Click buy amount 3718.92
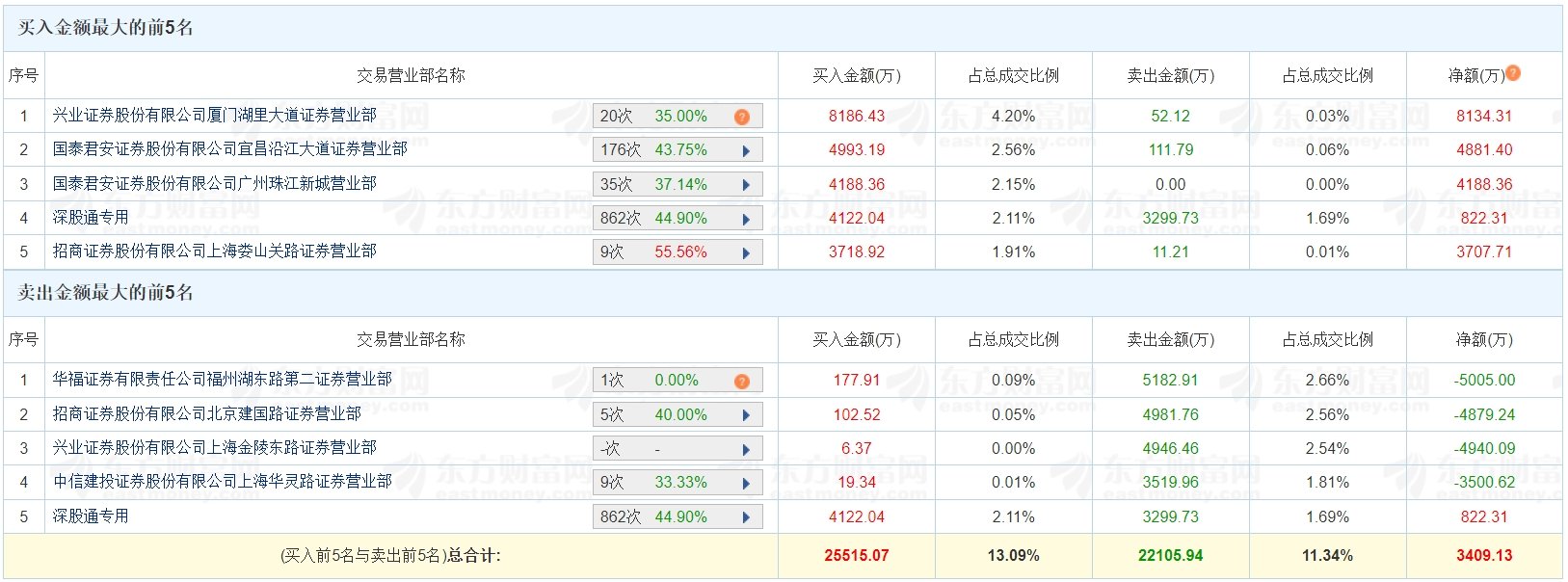 (x=857, y=251)
